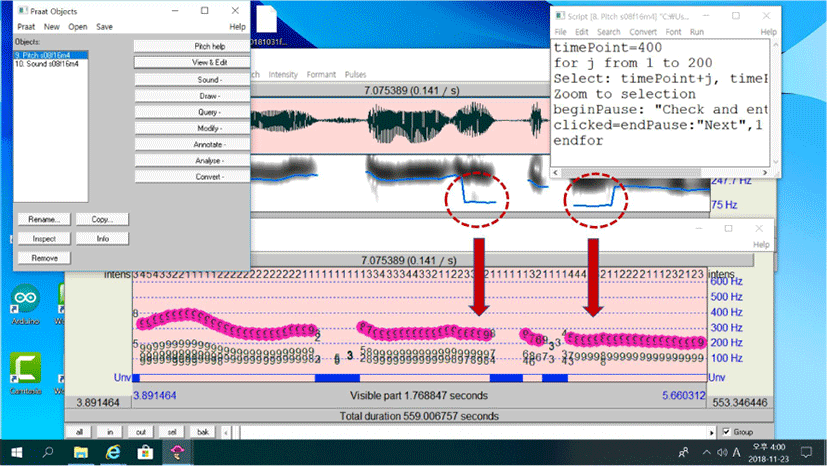Expand the Modify - submenu button
The image size is (827, 466).
(x=191, y=128)
